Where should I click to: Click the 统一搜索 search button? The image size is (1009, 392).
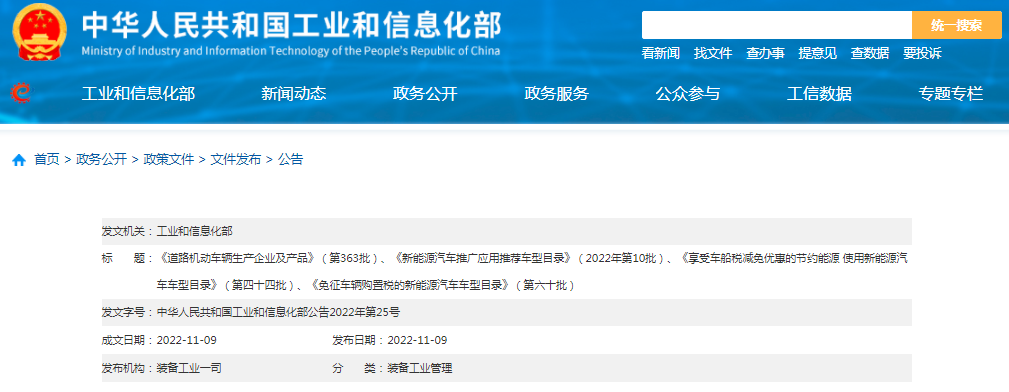[956, 25]
